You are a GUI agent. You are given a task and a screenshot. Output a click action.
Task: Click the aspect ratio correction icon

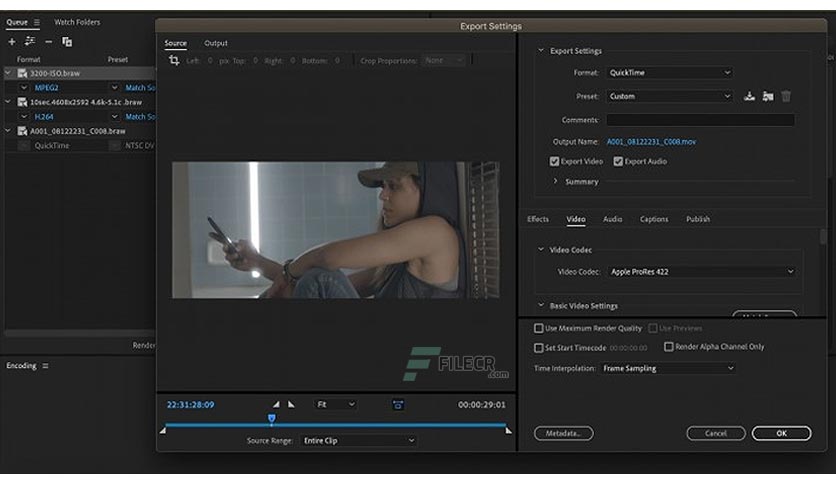[398, 405]
